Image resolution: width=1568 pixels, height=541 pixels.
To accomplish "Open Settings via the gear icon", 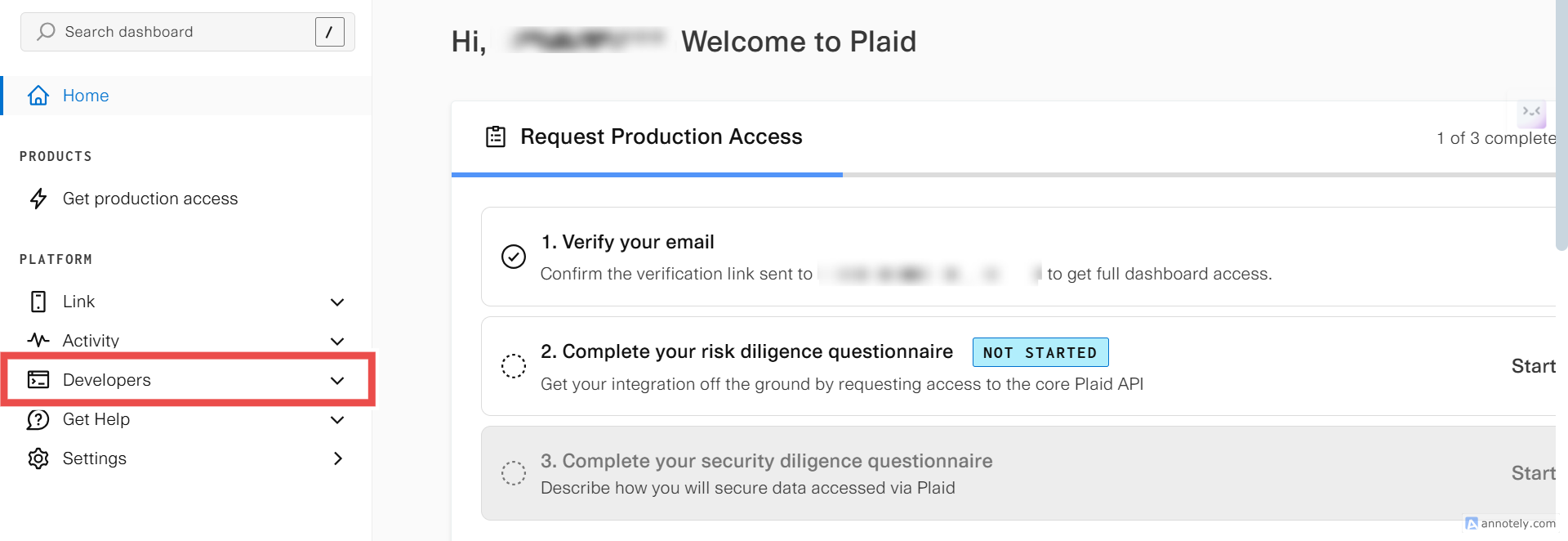I will pyautogui.click(x=38, y=458).
